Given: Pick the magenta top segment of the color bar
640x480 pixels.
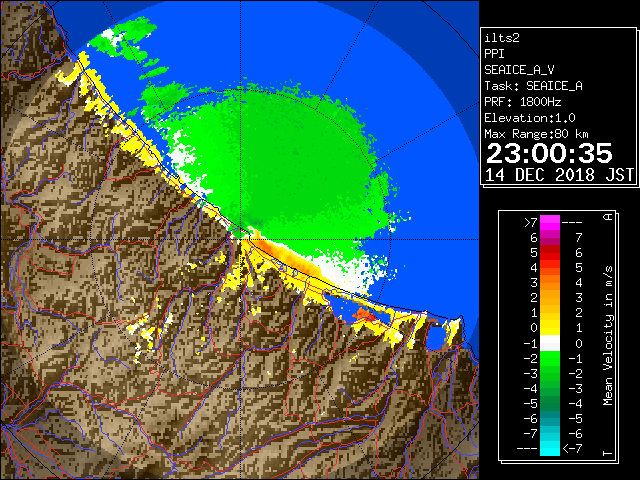Looking at the screenshot, I should (x=550, y=222).
